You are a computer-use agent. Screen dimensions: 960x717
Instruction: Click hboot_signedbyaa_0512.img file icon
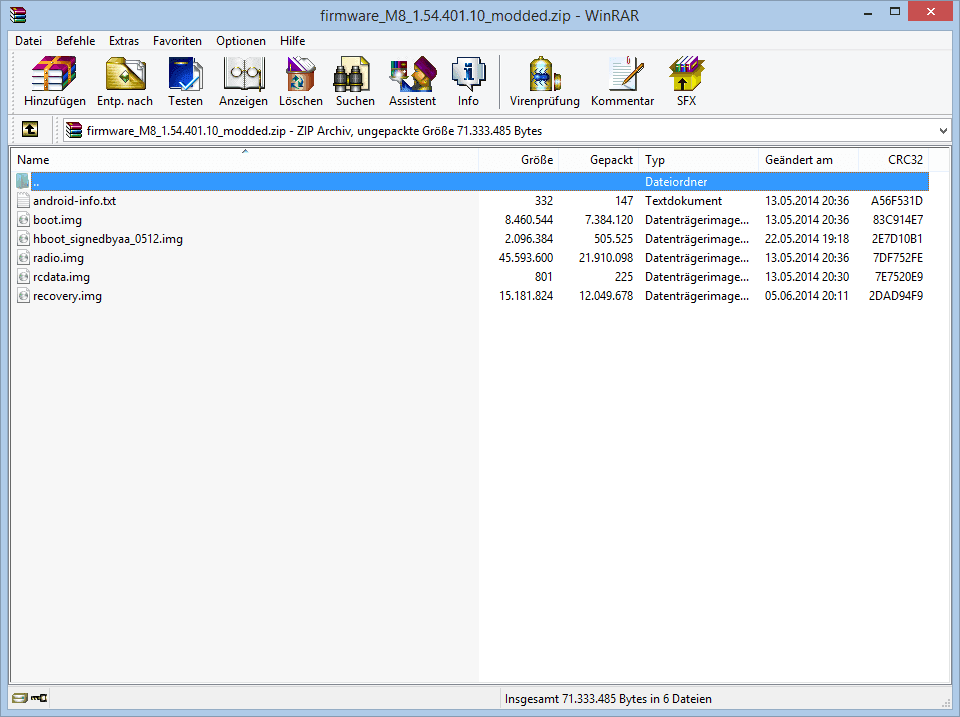23,239
